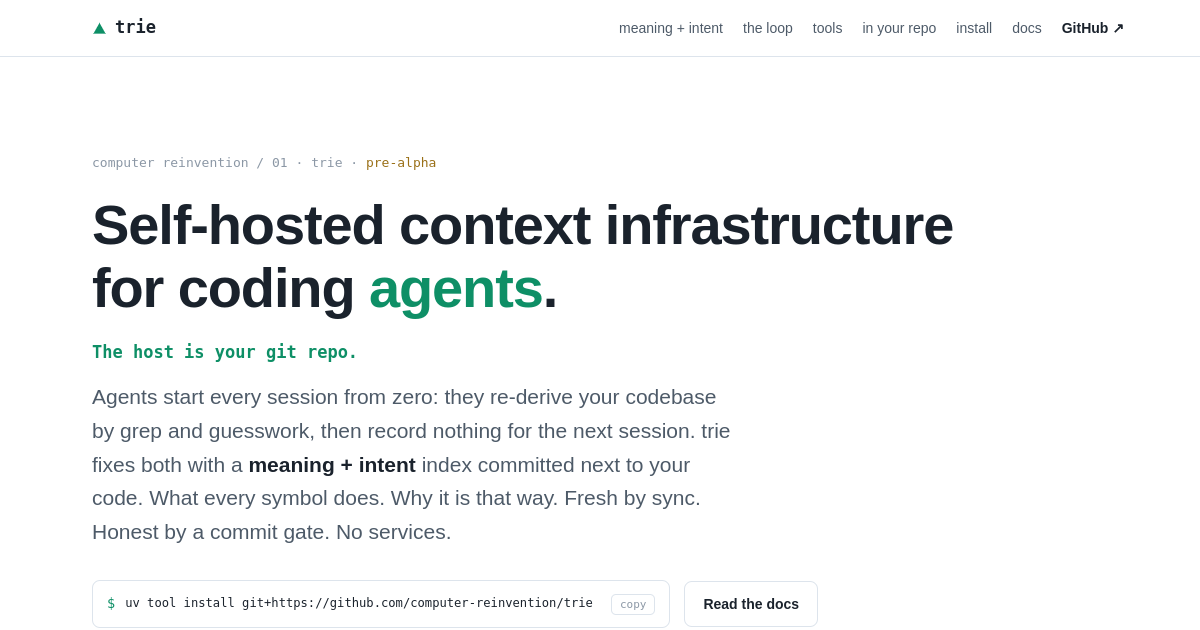Click the orange "pre-alpha" label
1200x630 pixels.
pyautogui.click(x=401, y=162)
